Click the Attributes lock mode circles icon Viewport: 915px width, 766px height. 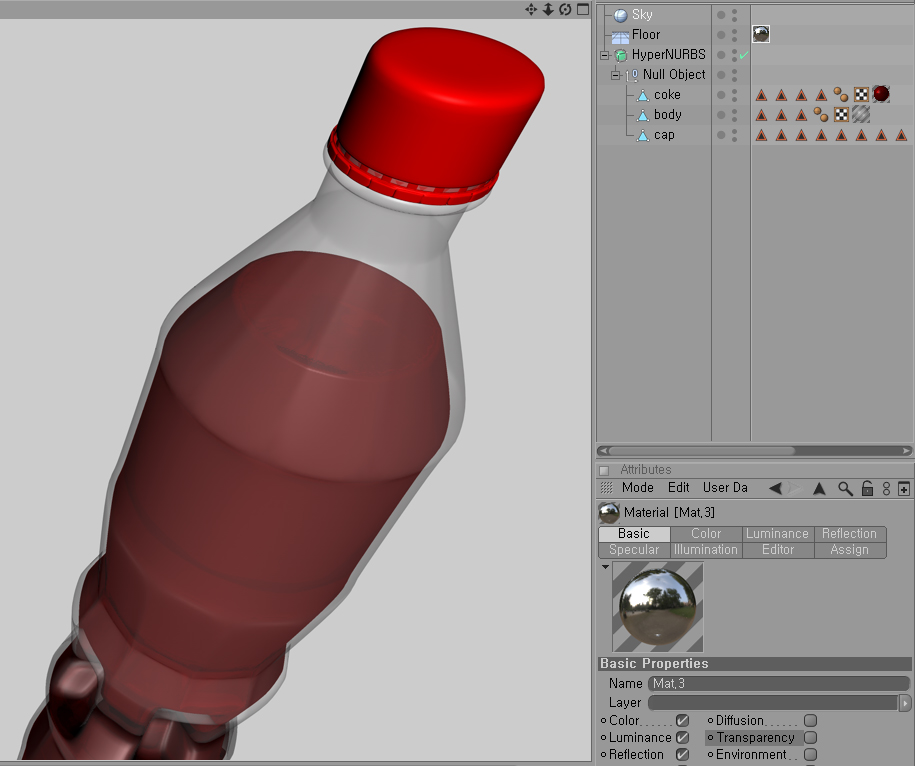point(886,488)
